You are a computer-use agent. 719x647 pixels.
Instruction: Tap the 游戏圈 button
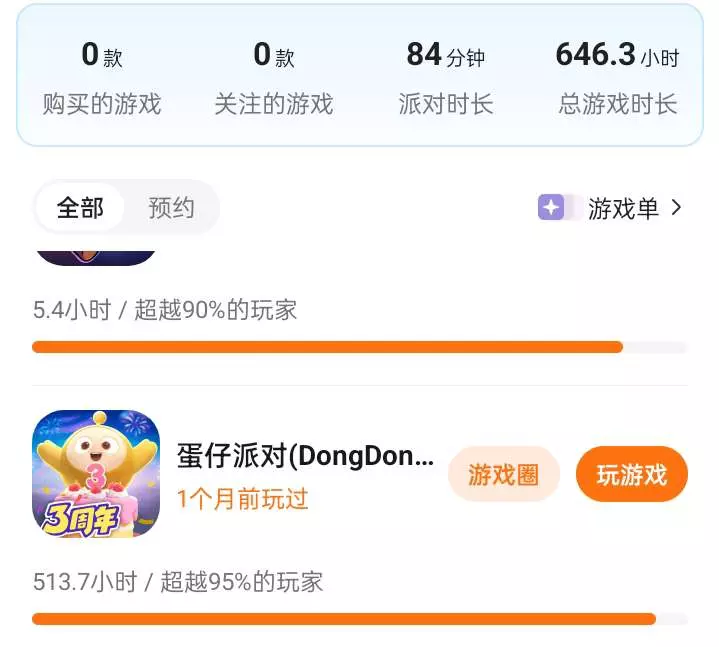pyautogui.click(x=503, y=474)
